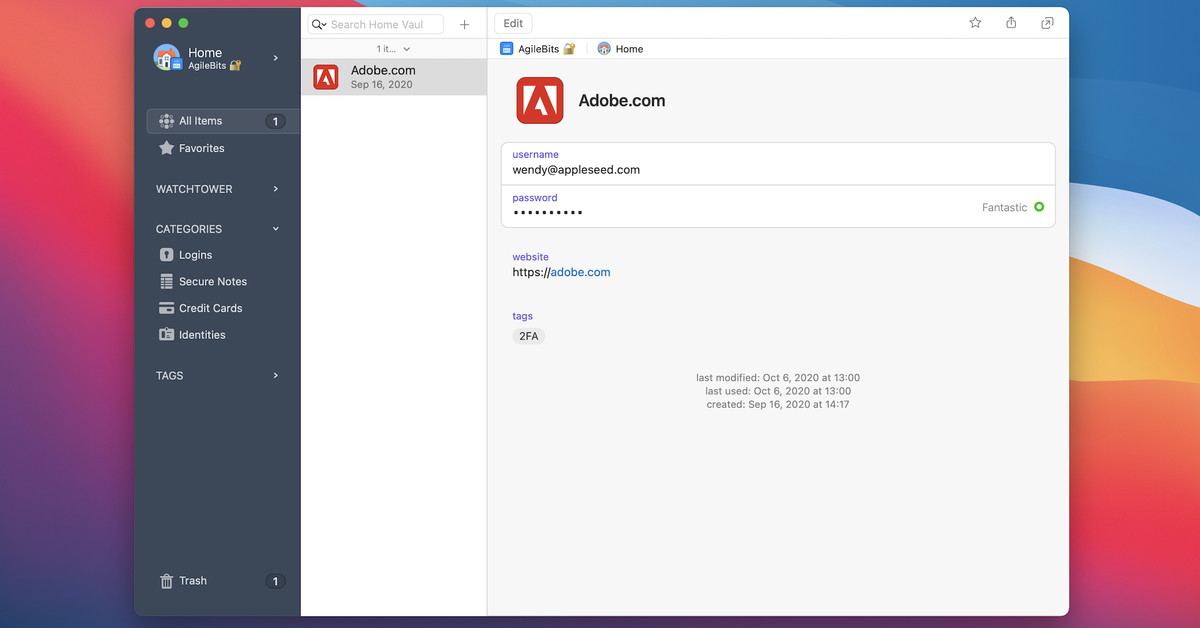Image resolution: width=1200 pixels, height=628 pixels.
Task: Click the plus icon to add item
Action: tap(464, 24)
